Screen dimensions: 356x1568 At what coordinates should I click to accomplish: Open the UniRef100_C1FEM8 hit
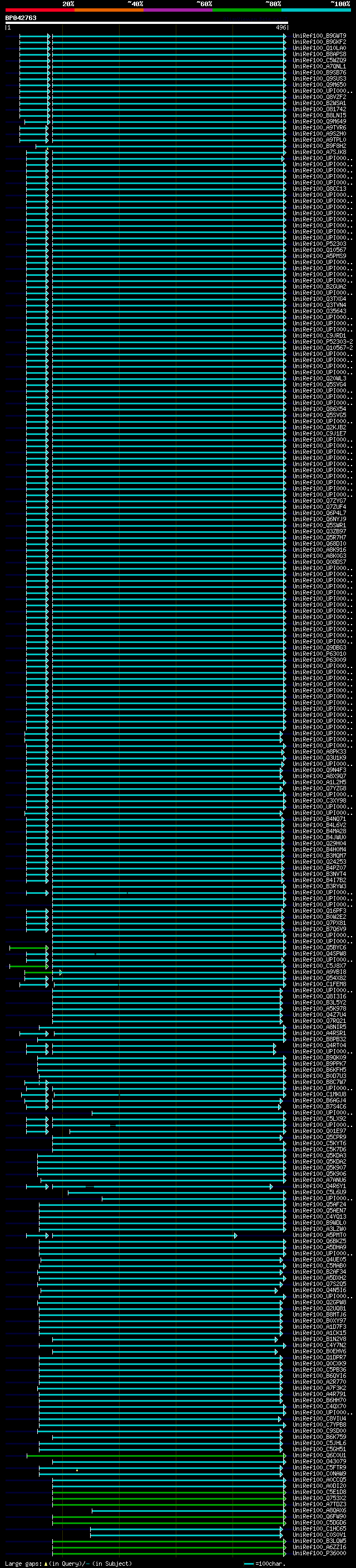(x=319, y=983)
